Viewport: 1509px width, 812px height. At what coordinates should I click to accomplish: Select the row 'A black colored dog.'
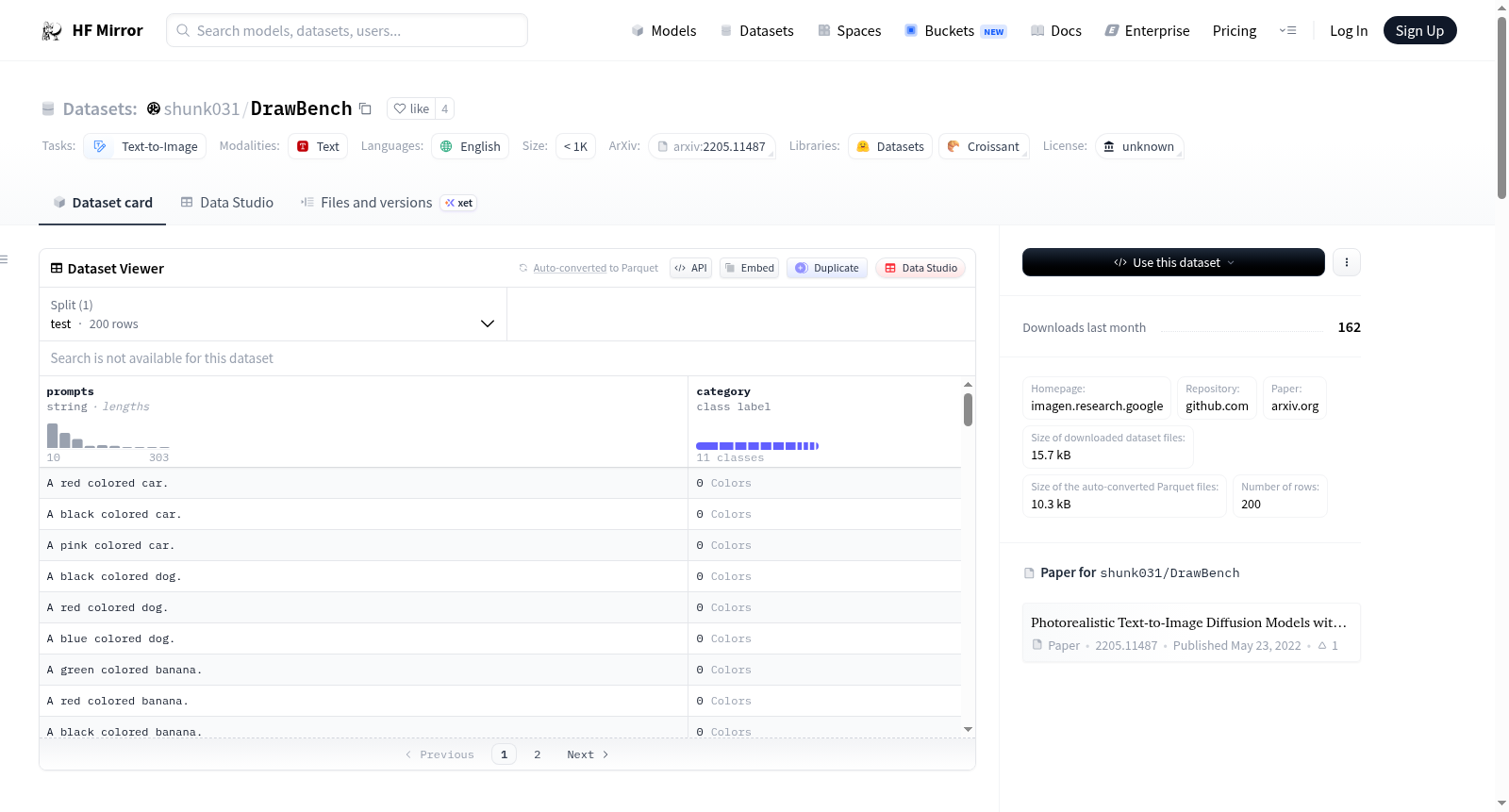click(x=500, y=576)
